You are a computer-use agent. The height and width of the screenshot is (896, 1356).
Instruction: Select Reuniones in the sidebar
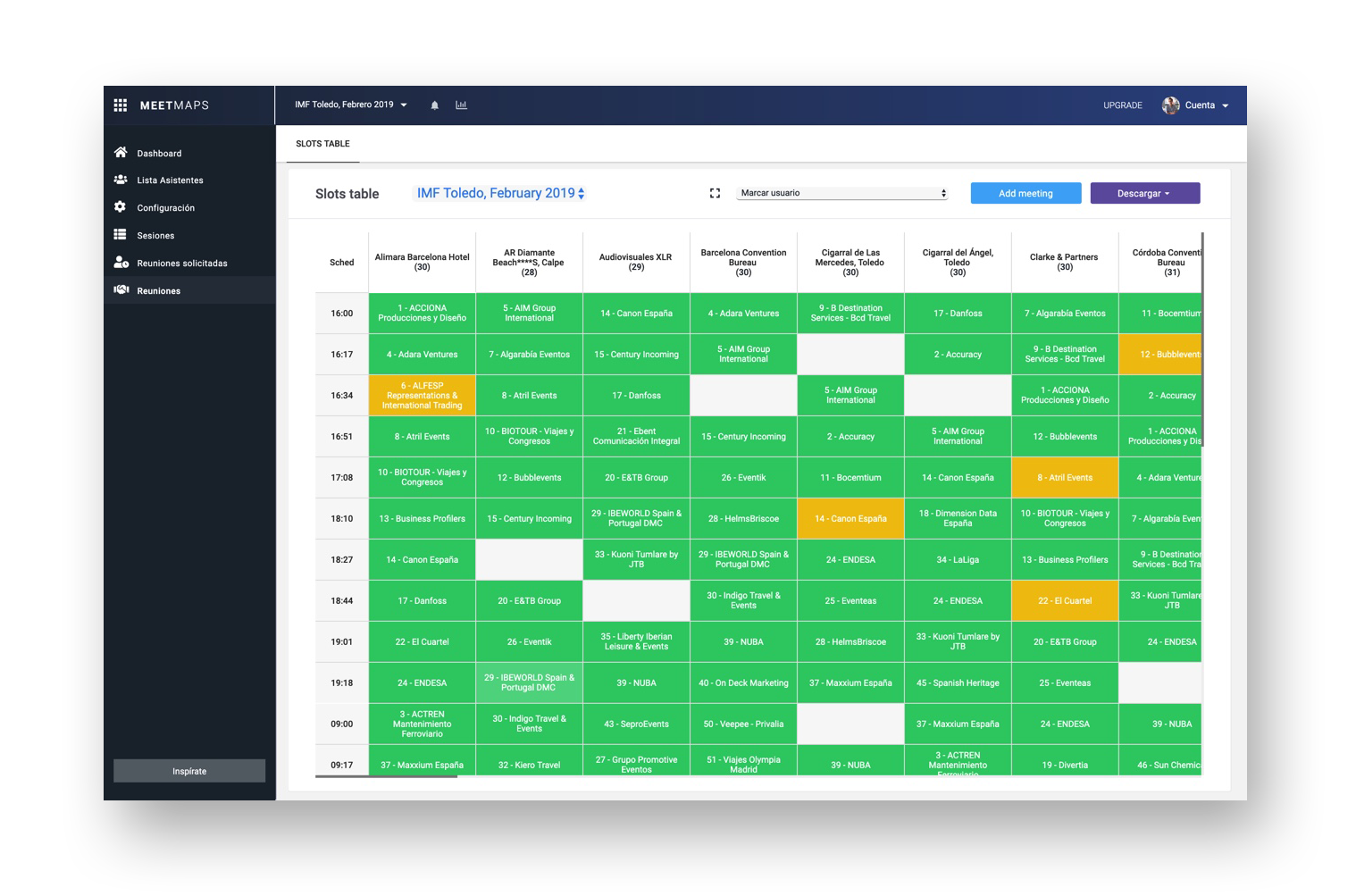click(189, 290)
